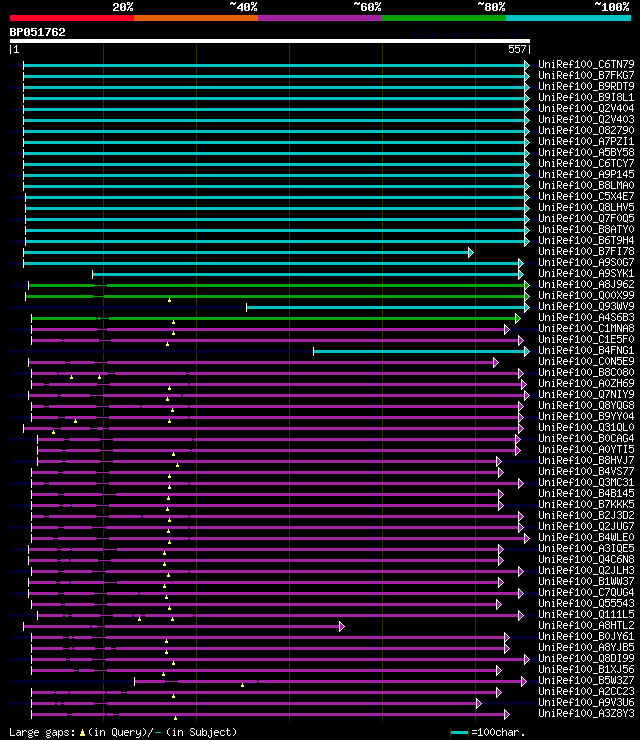Select the UniRef100_Q00X99 label

point(586,295)
